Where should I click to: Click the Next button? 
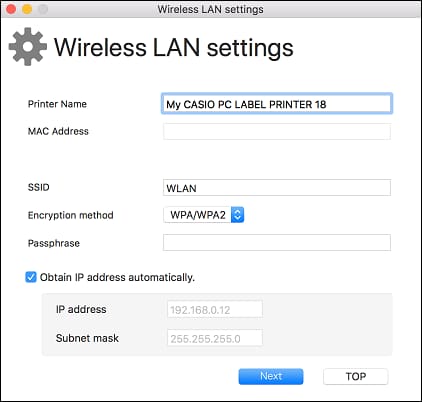(x=271, y=376)
